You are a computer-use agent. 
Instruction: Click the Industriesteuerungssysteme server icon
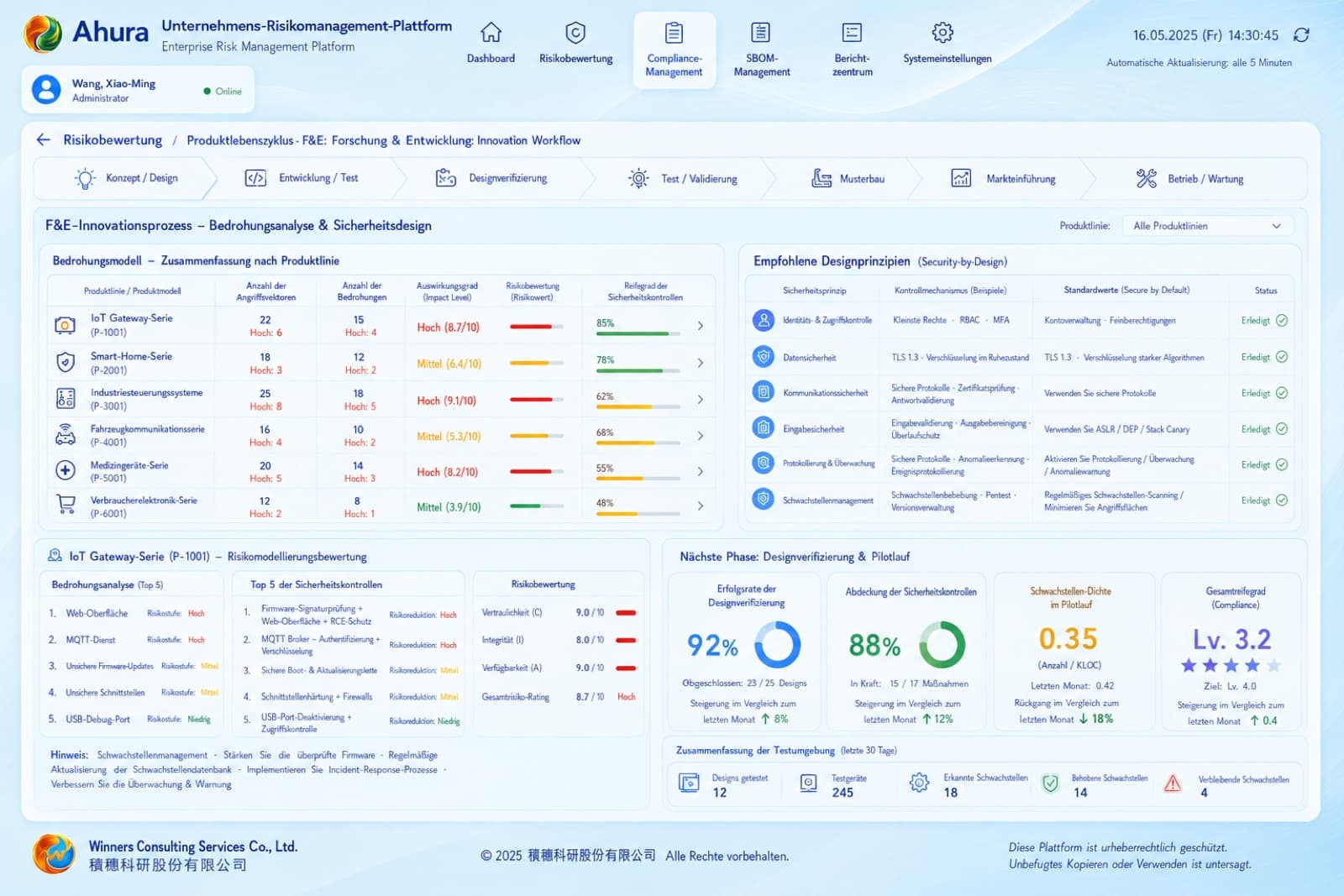coord(65,398)
